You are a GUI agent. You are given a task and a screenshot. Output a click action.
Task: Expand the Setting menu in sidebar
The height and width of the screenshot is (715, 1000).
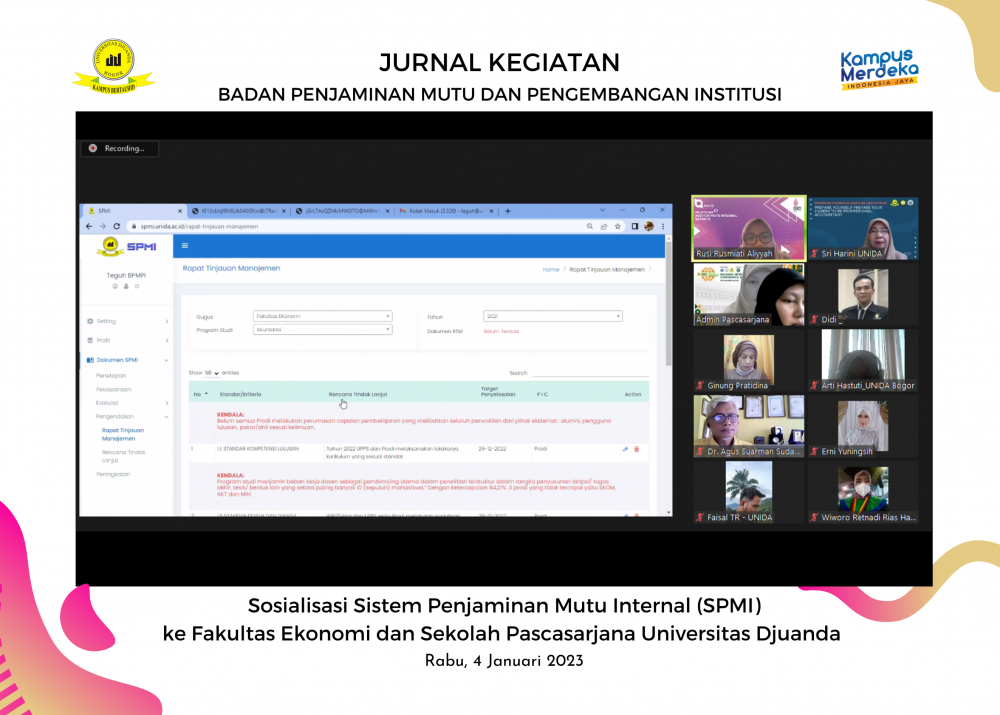click(x=167, y=321)
